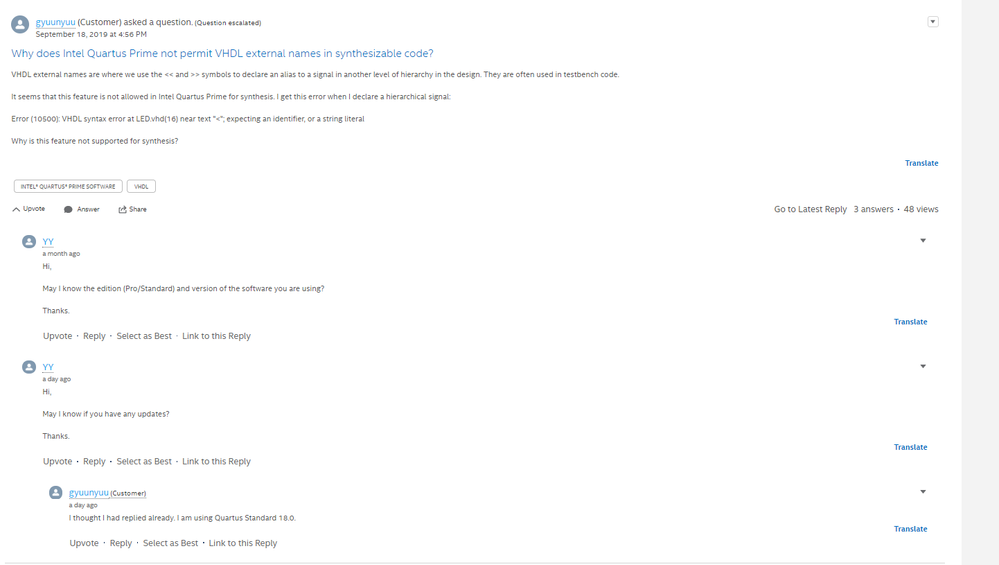The image size is (999, 565).
Task: Select as Best YY's 'any updates' reply
Action: pyautogui.click(x=144, y=461)
